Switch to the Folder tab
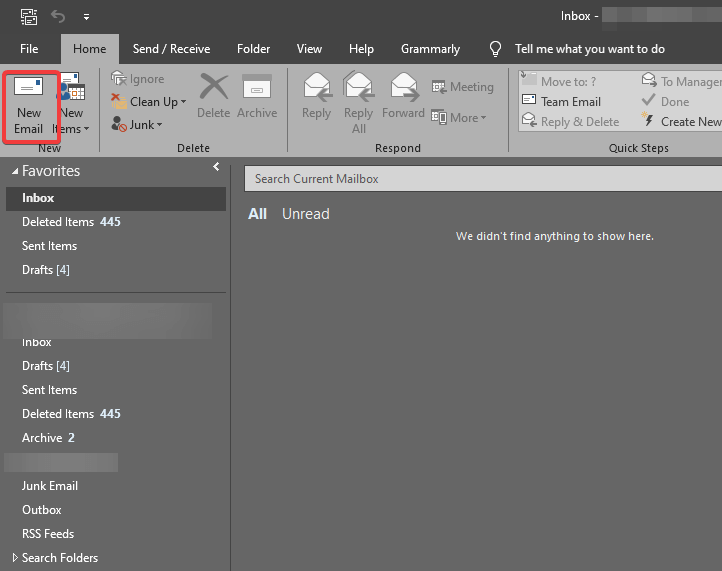The height and width of the screenshot is (571, 722). point(253,49)
